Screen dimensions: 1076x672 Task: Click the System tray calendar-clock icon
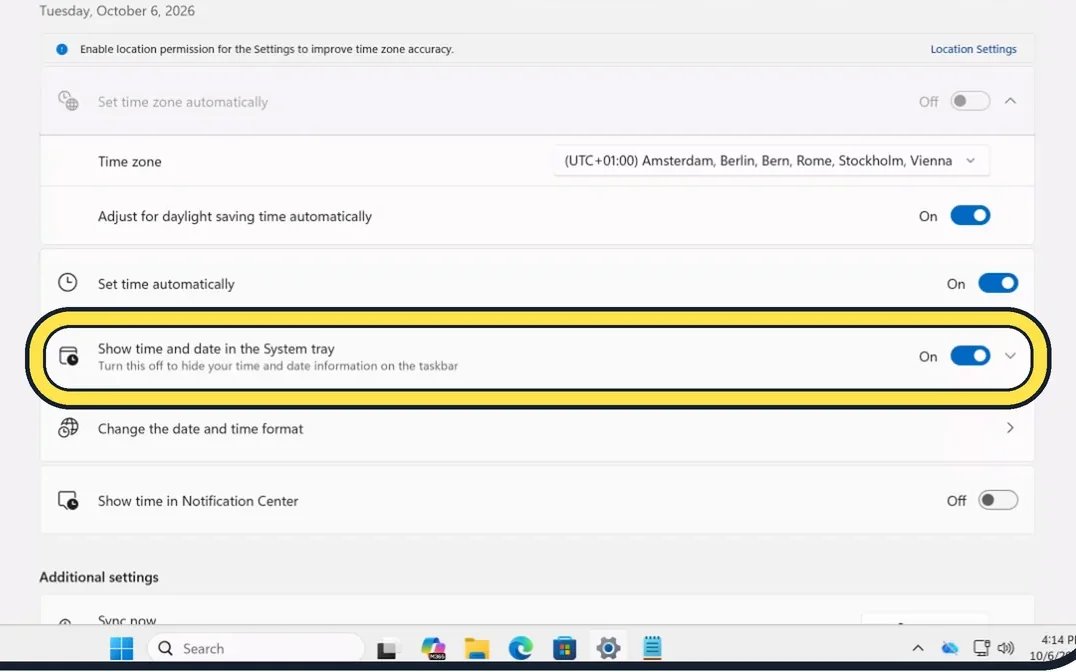(68, 356)
